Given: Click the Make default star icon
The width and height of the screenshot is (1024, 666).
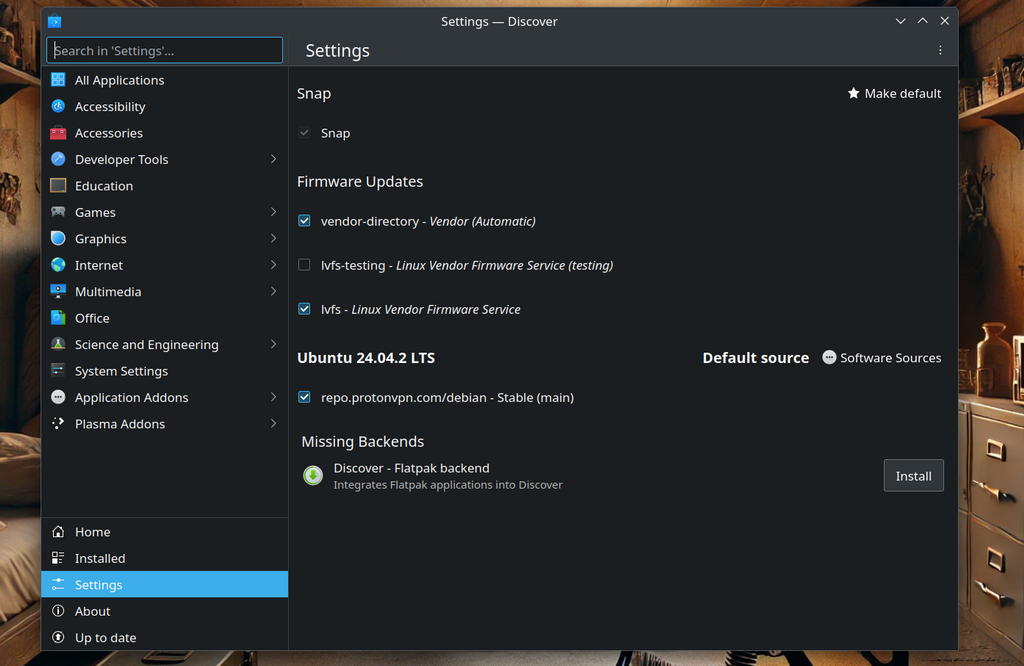Looking at the screenshot, I should [x=854, y=93].
